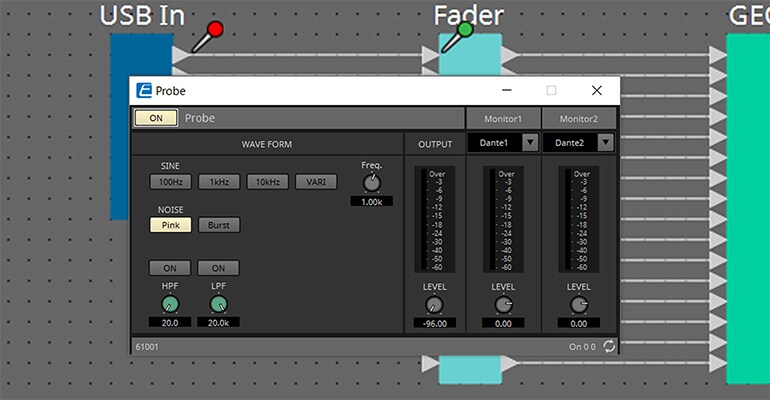This screenshot has width=770, height=400.
Task: Click the refresh icon in the status bar
Action: [x=609, y=346]
